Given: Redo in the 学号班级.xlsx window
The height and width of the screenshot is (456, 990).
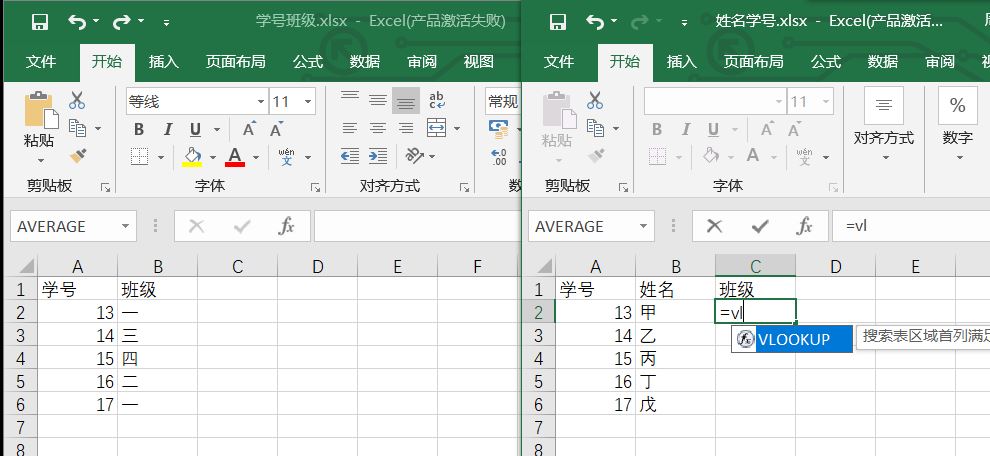Looking at the screenshot, I should tap(122, 22).
